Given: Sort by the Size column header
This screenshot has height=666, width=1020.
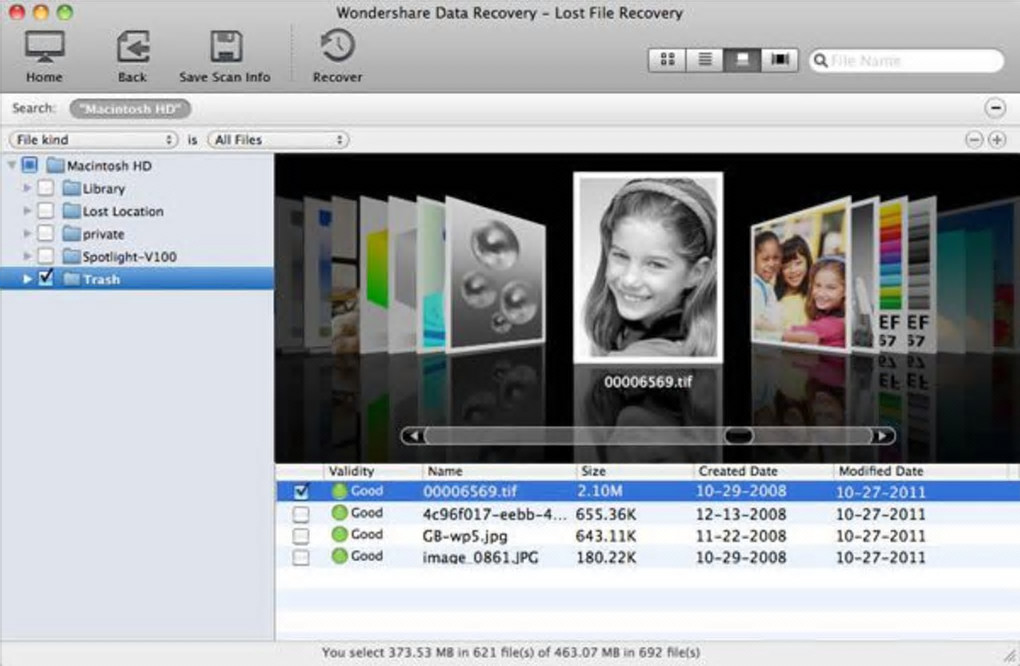Looking at the screenshot, I should tap(634, 472).
